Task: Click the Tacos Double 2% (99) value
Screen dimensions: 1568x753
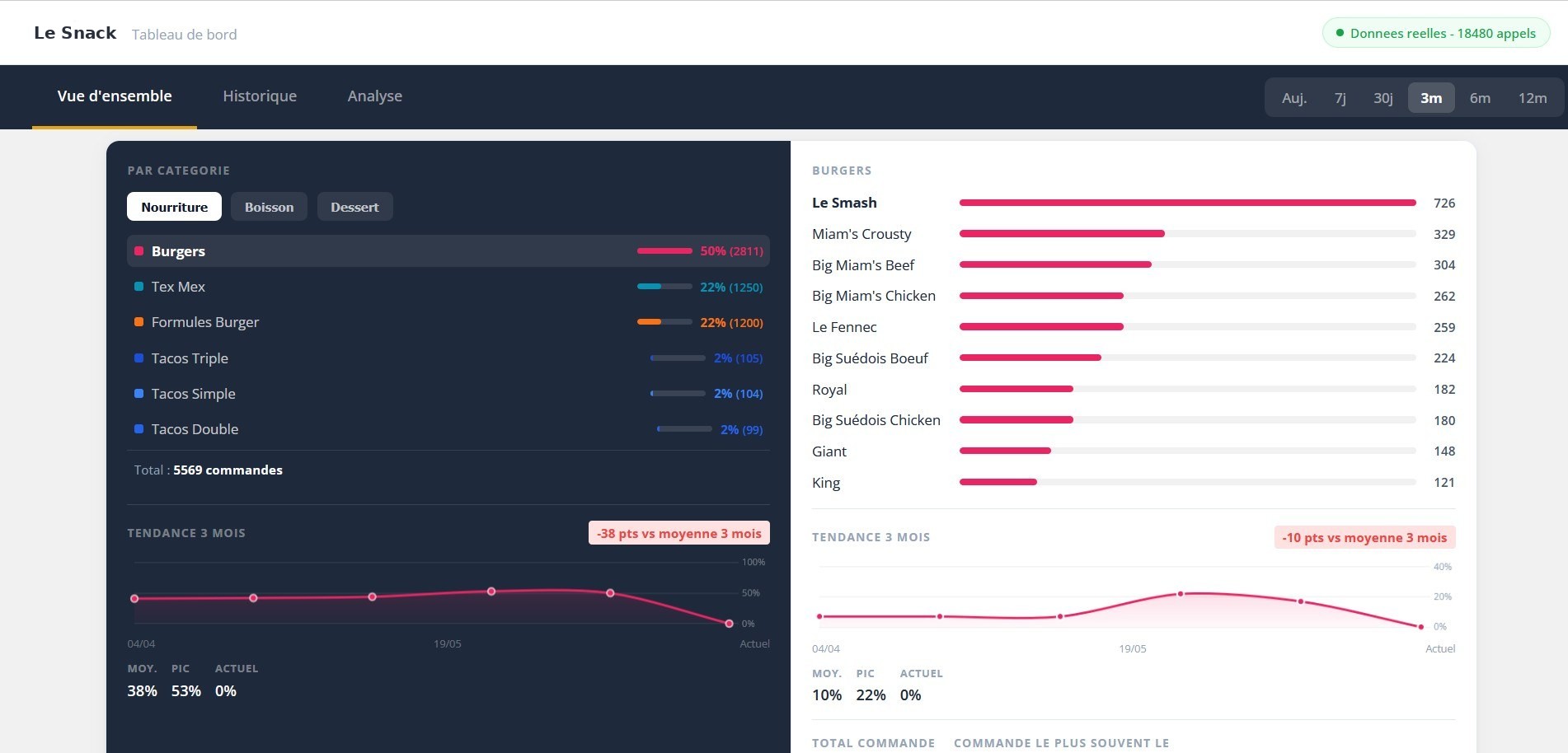Action: click(741, 429)
